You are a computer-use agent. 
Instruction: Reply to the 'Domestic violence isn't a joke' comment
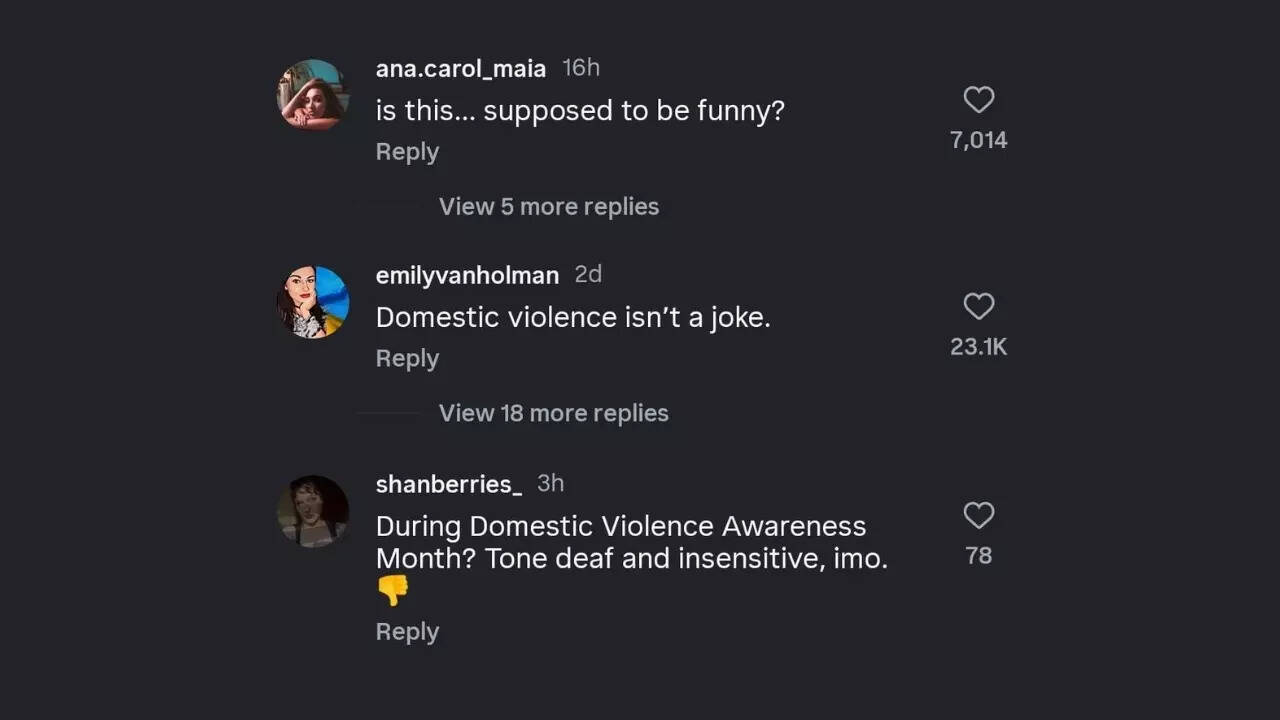[x=407, y=358]
